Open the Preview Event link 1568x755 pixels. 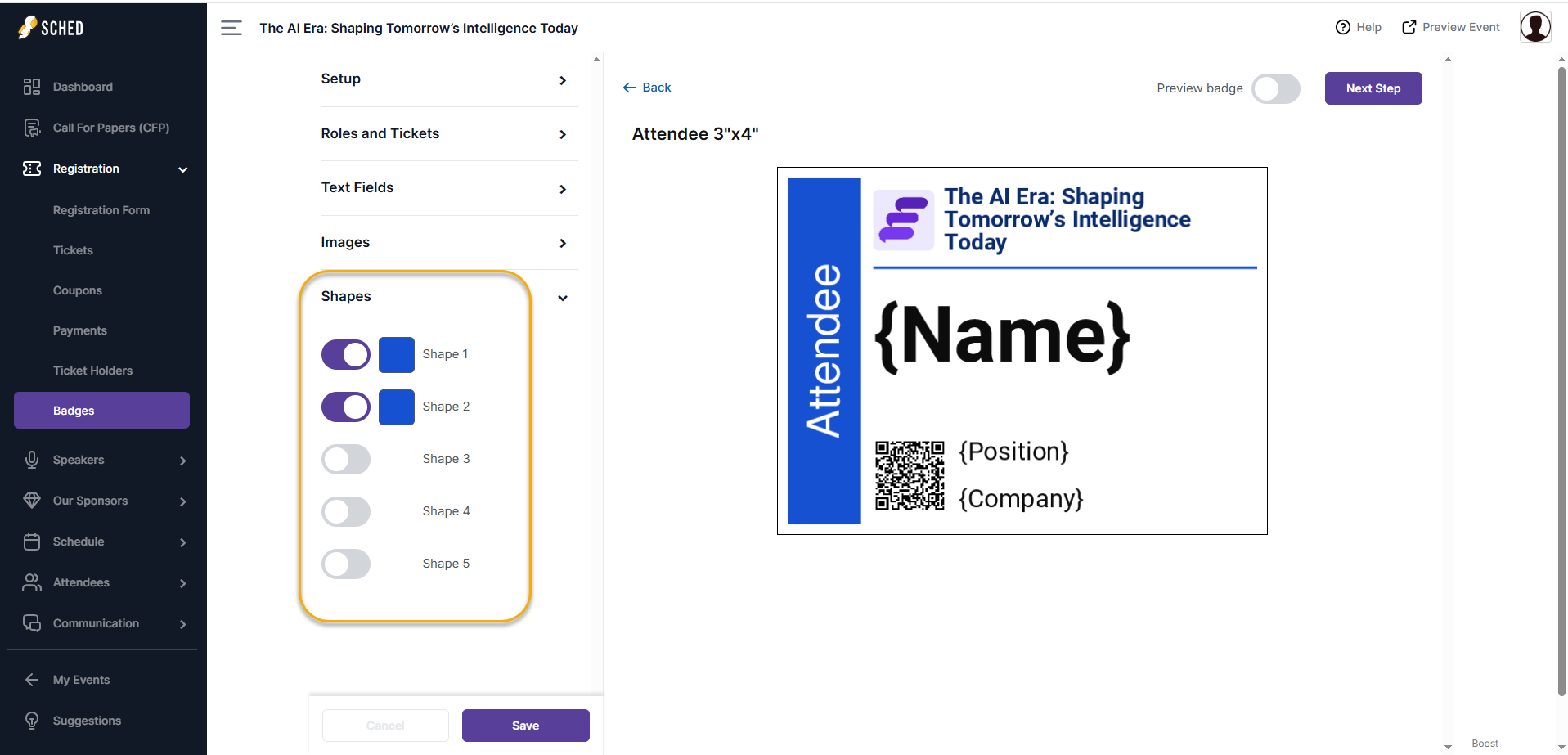coord(1451,27)
